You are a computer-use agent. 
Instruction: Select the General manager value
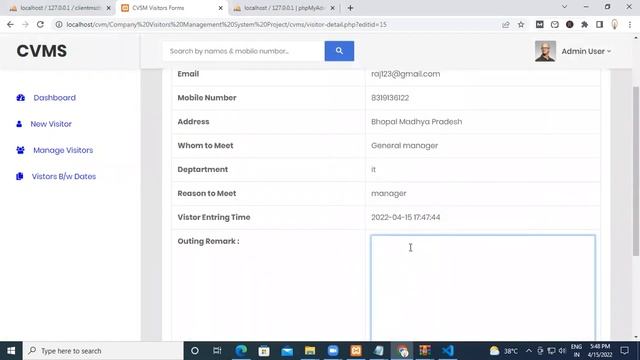pyautogui.click(x=404, y=146)
